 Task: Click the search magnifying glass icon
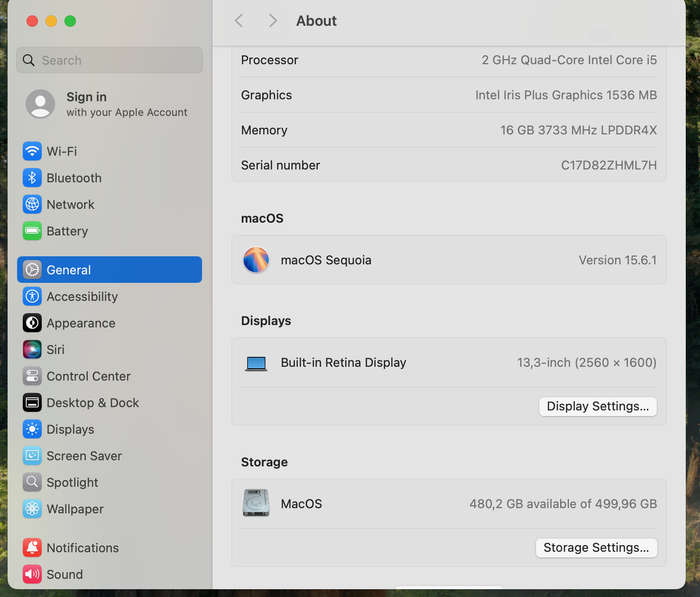tap(29, 60)
